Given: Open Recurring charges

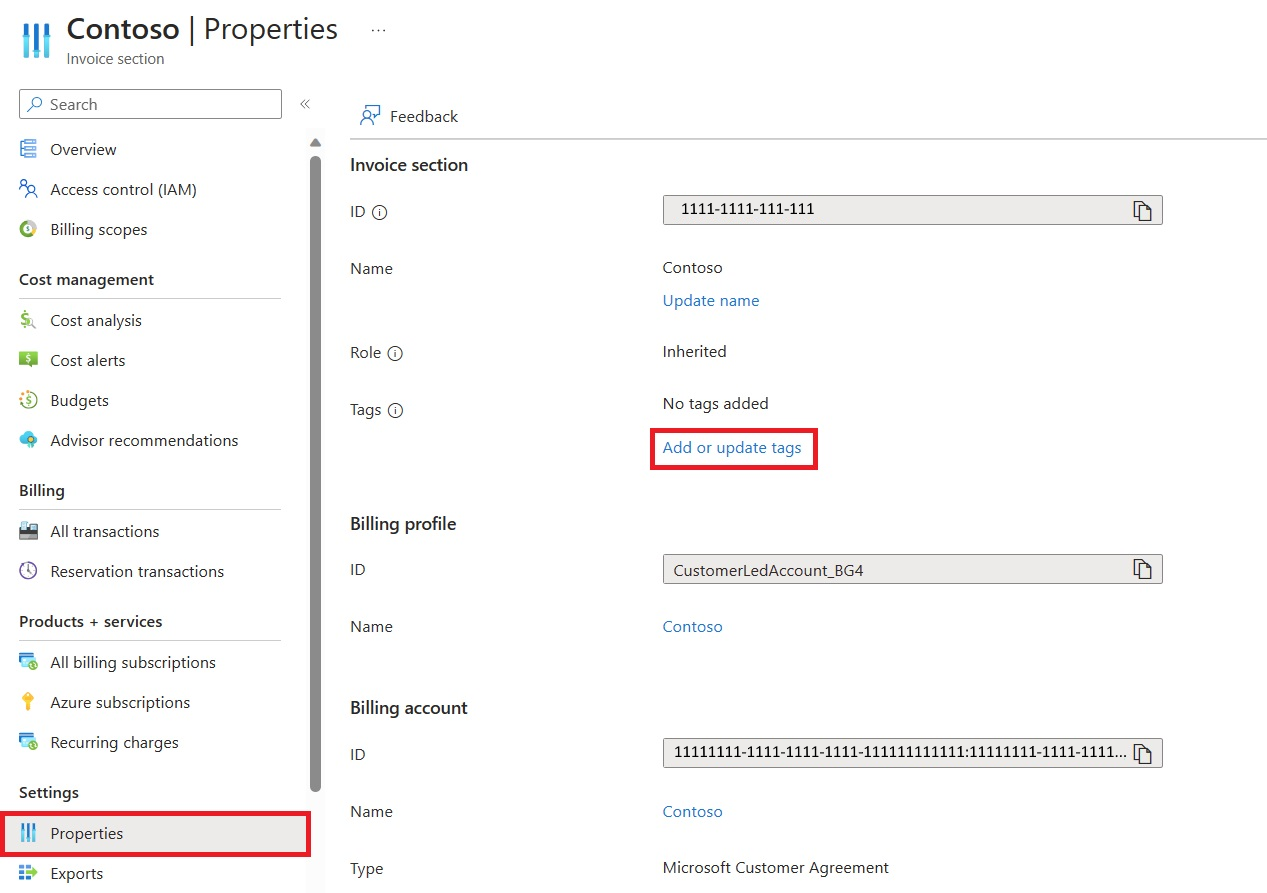Looking at the screenshot, I should (114, 742).
